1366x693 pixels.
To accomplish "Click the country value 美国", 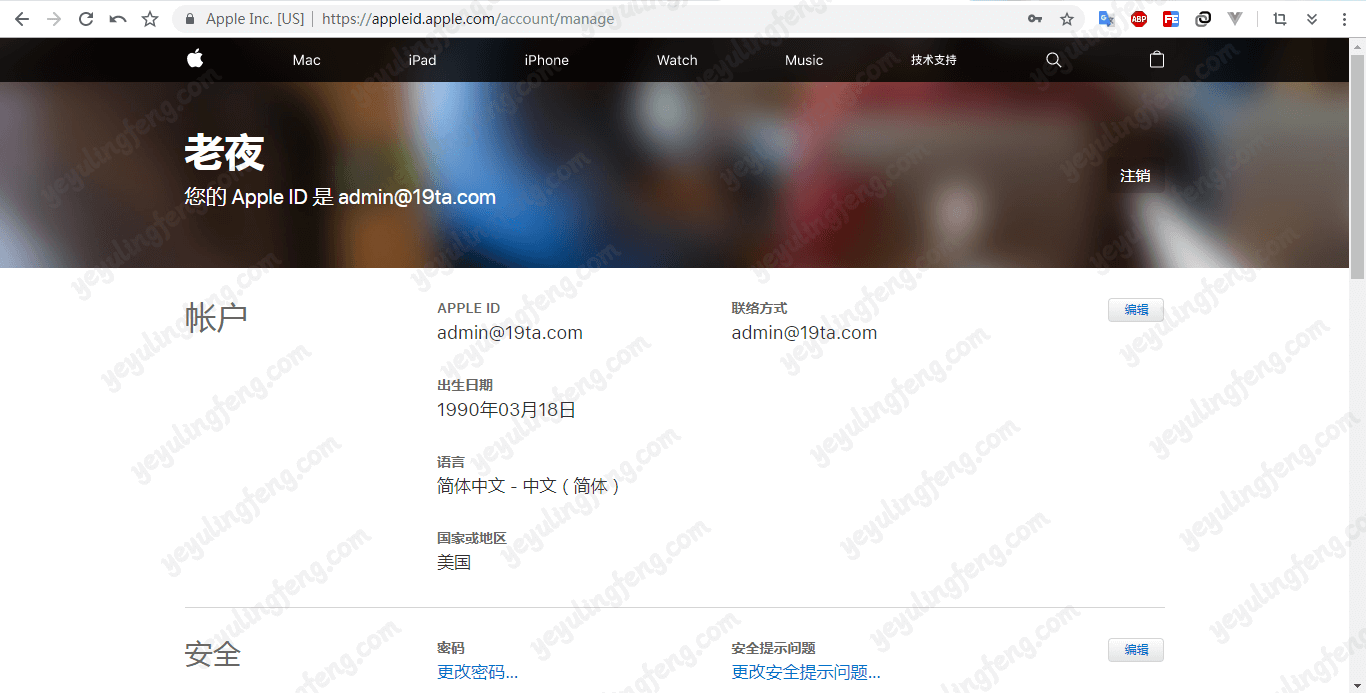I will [x=454, y=563].
